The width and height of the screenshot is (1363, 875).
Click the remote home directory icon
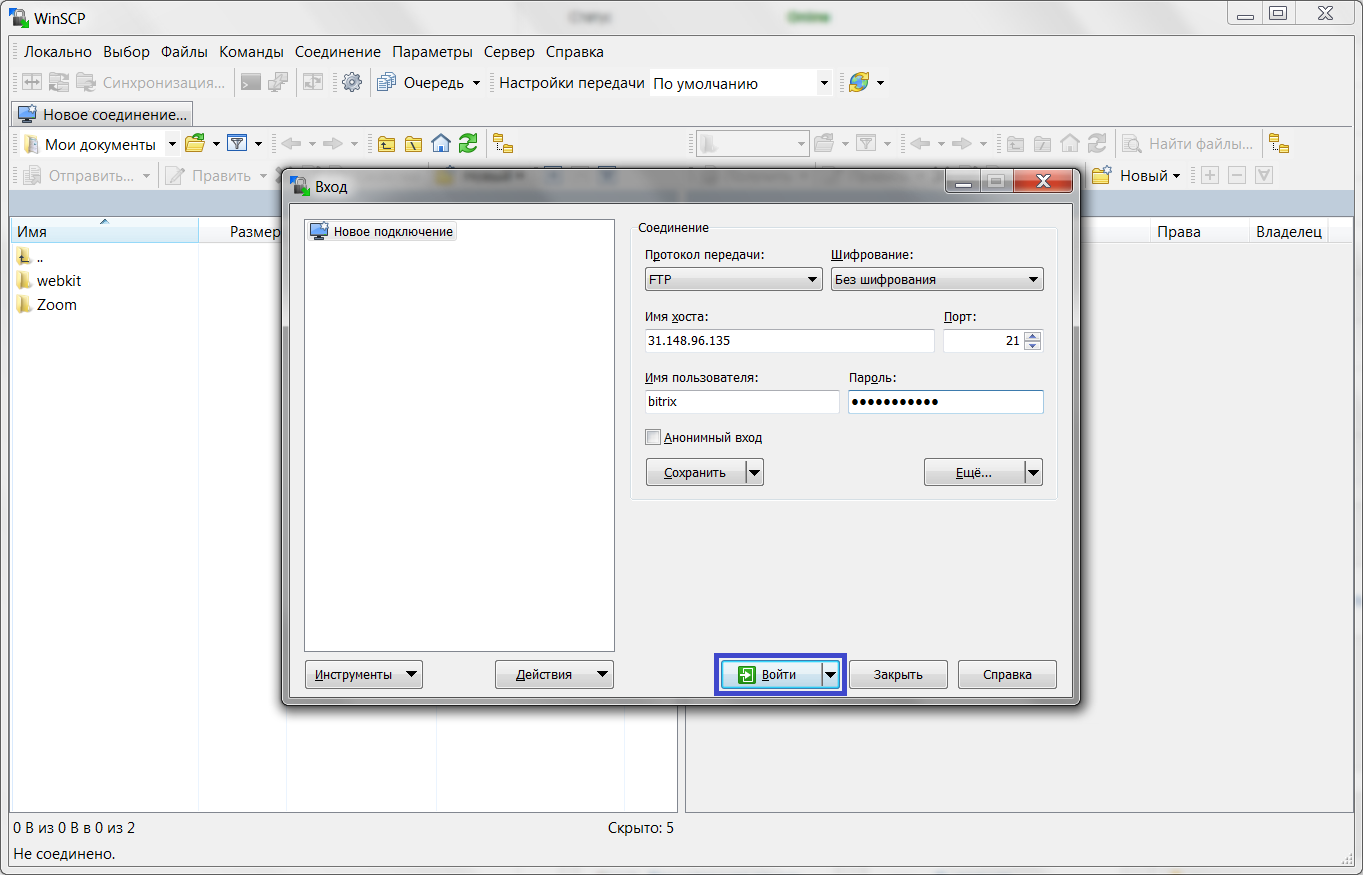tap(1070, 144)
